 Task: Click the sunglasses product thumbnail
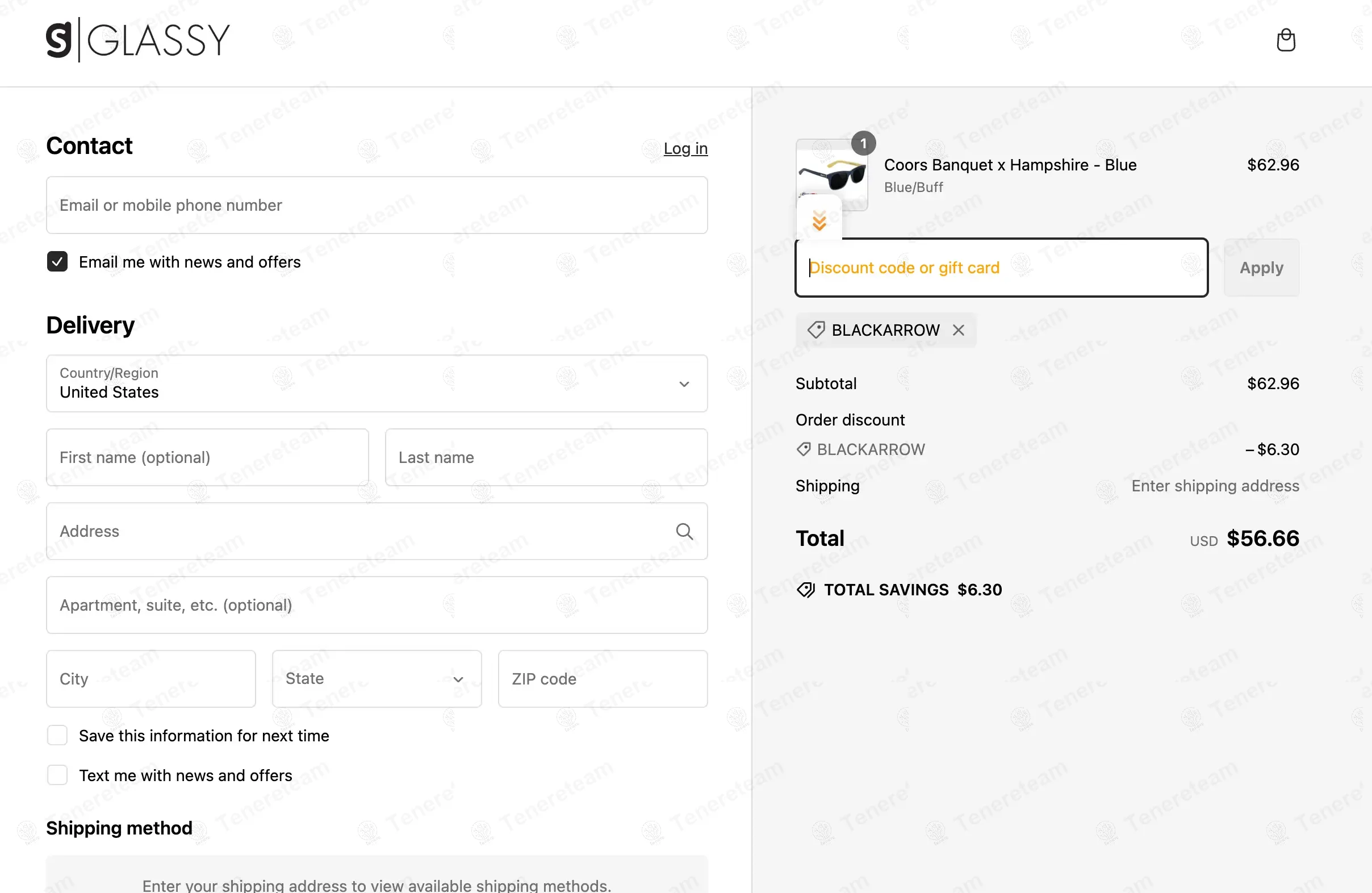[832, 176]
